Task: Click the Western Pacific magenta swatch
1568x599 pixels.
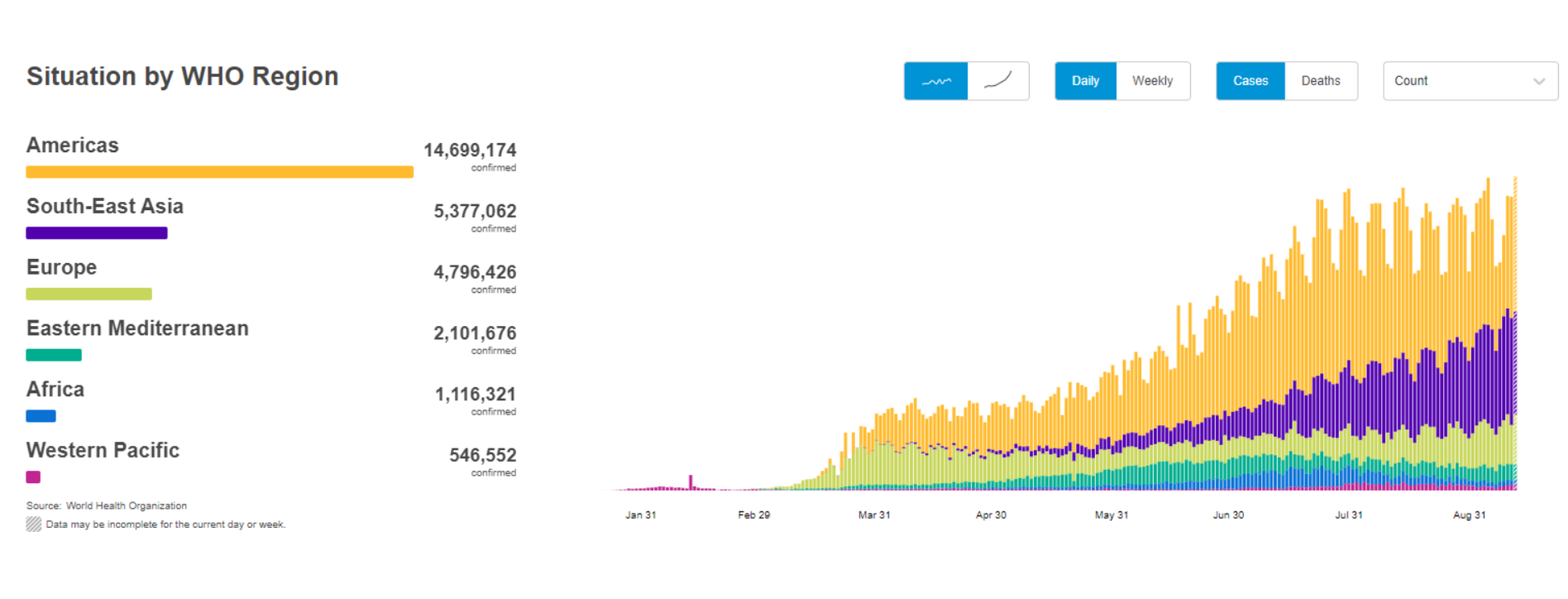Action: pos(33,477)
